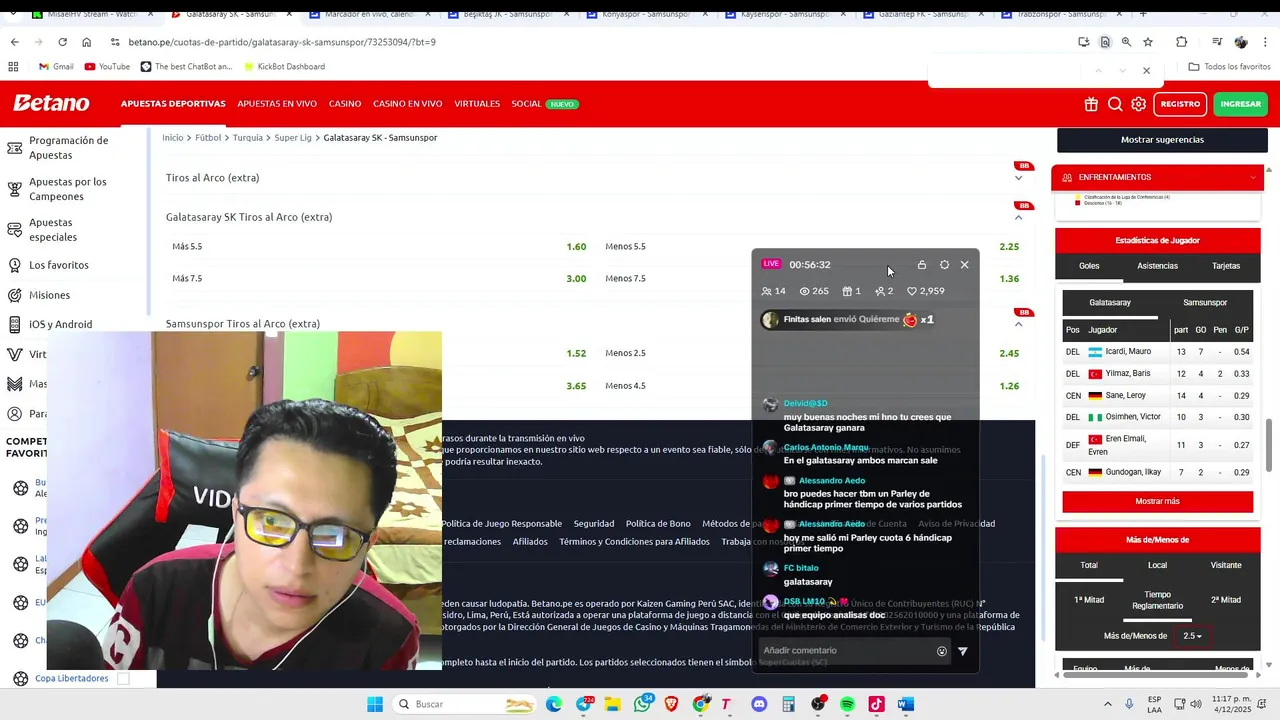Viewport: 1280px width, 720px height.
Task: Collapse the Enfrentamientos panel chevron
Action: point(1253,177)
